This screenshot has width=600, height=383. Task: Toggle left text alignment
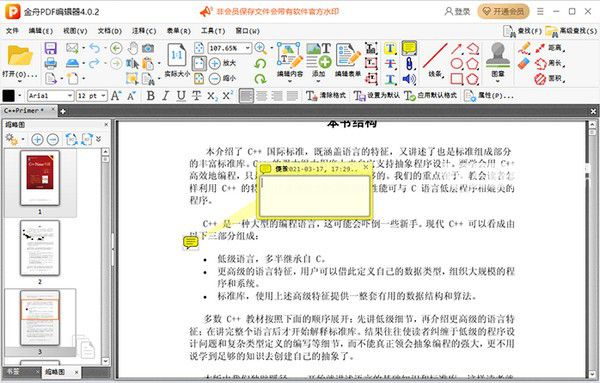246,96
